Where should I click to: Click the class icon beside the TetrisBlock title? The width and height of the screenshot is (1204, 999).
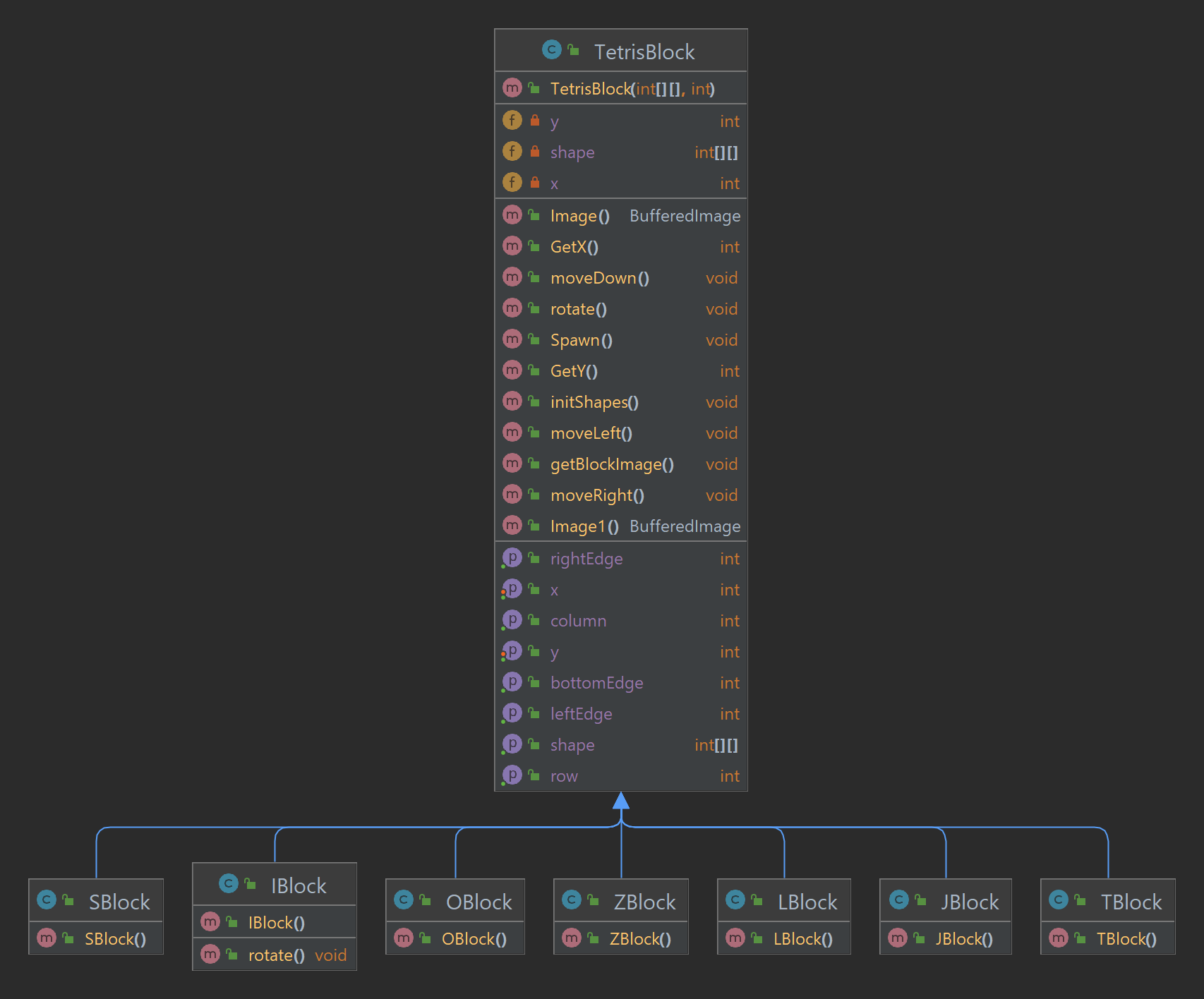click(x=552, y=49)
